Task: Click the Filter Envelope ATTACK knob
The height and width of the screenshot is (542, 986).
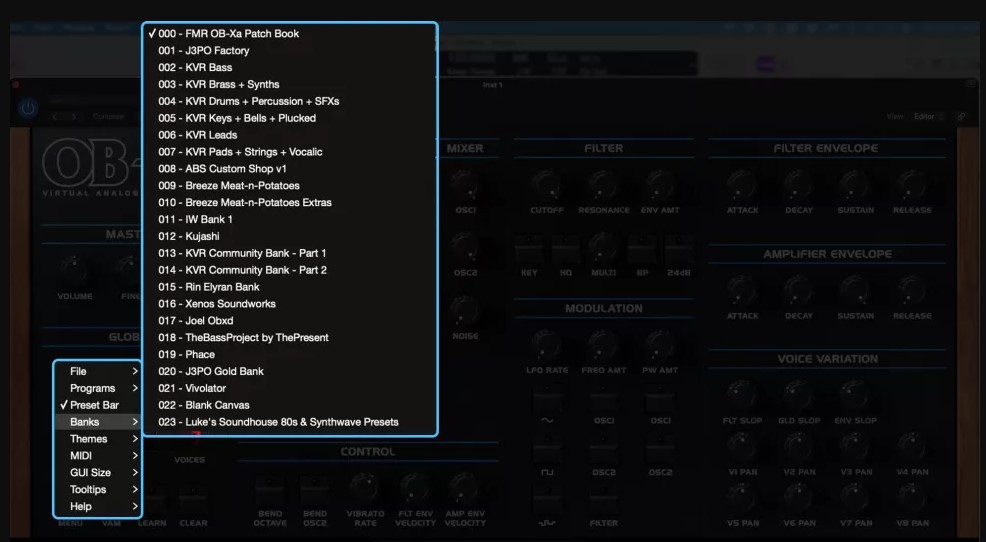Action: (x=743, y=184)
